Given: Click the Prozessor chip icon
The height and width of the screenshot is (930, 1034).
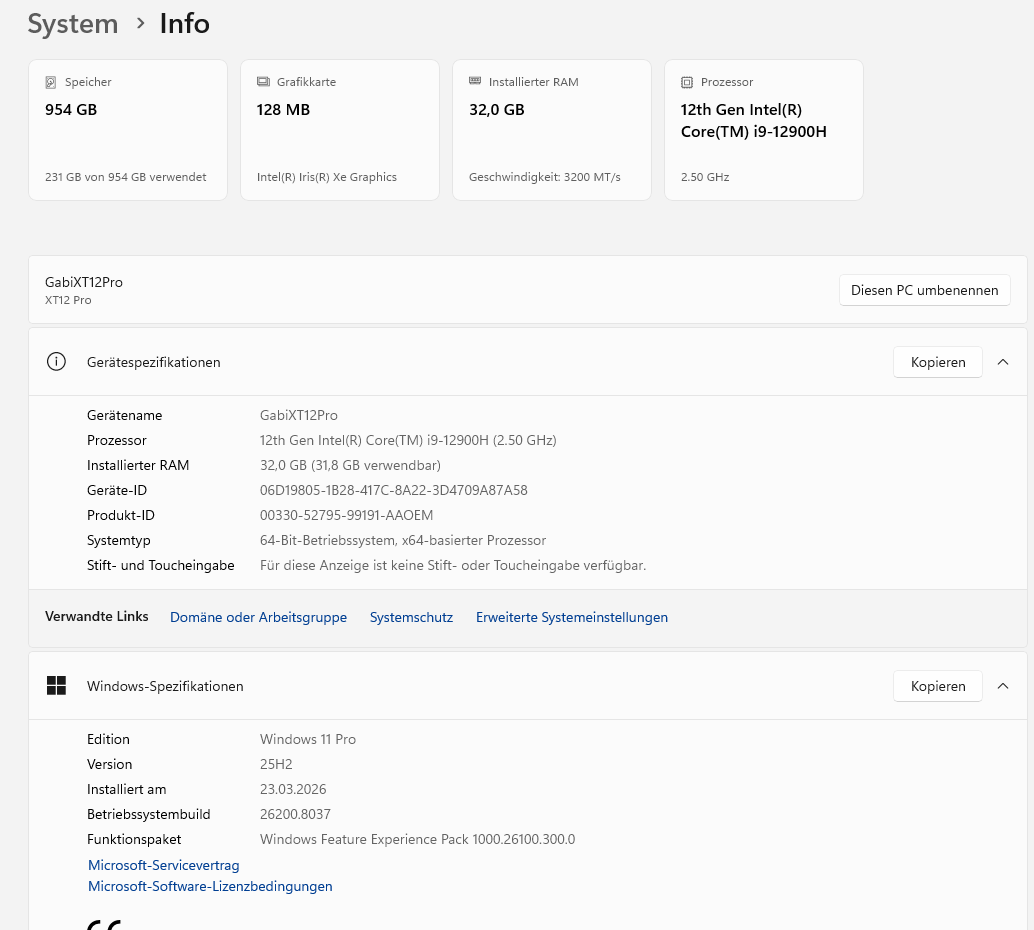Looking at the screenshot, I should [687, 82].
